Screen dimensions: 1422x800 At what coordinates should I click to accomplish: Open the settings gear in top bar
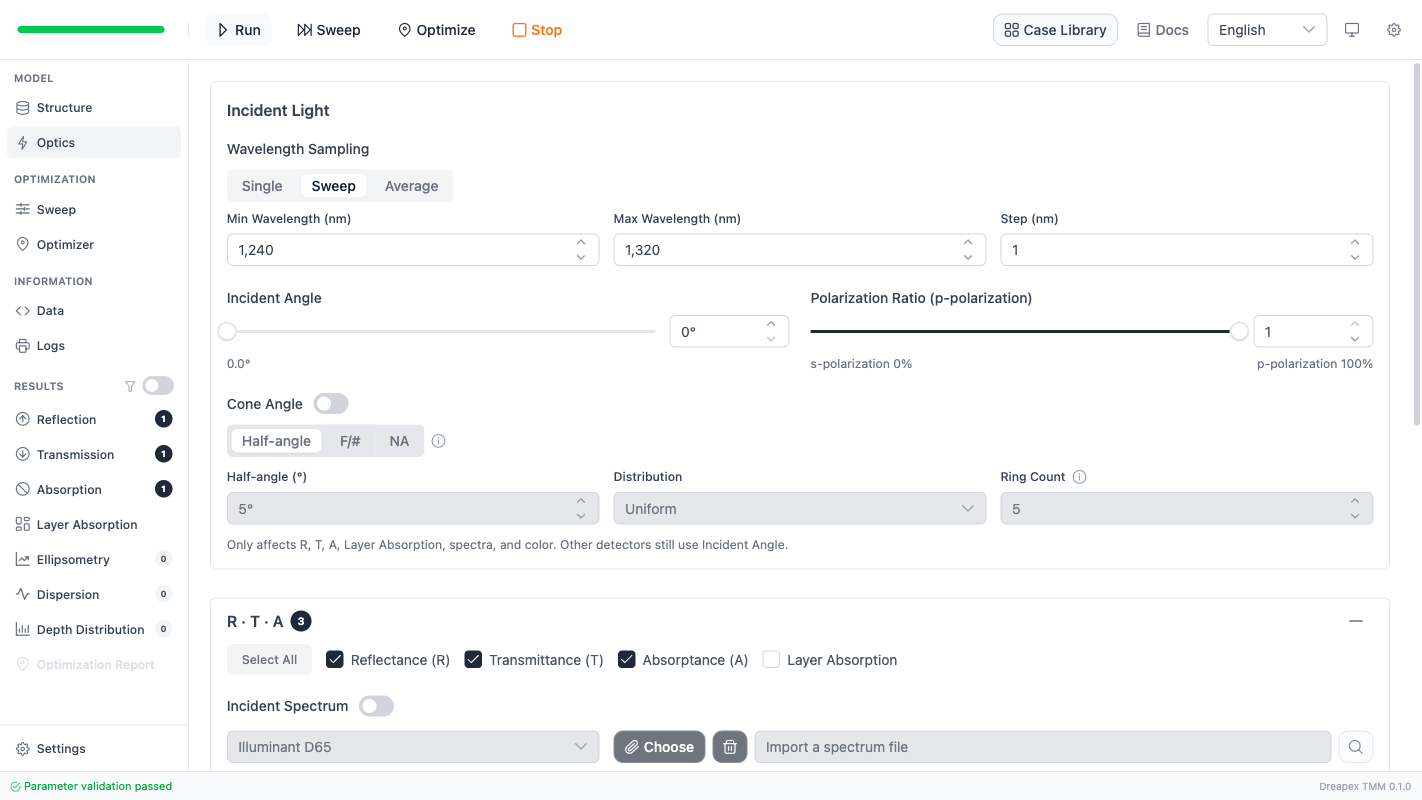point(1393,30)
